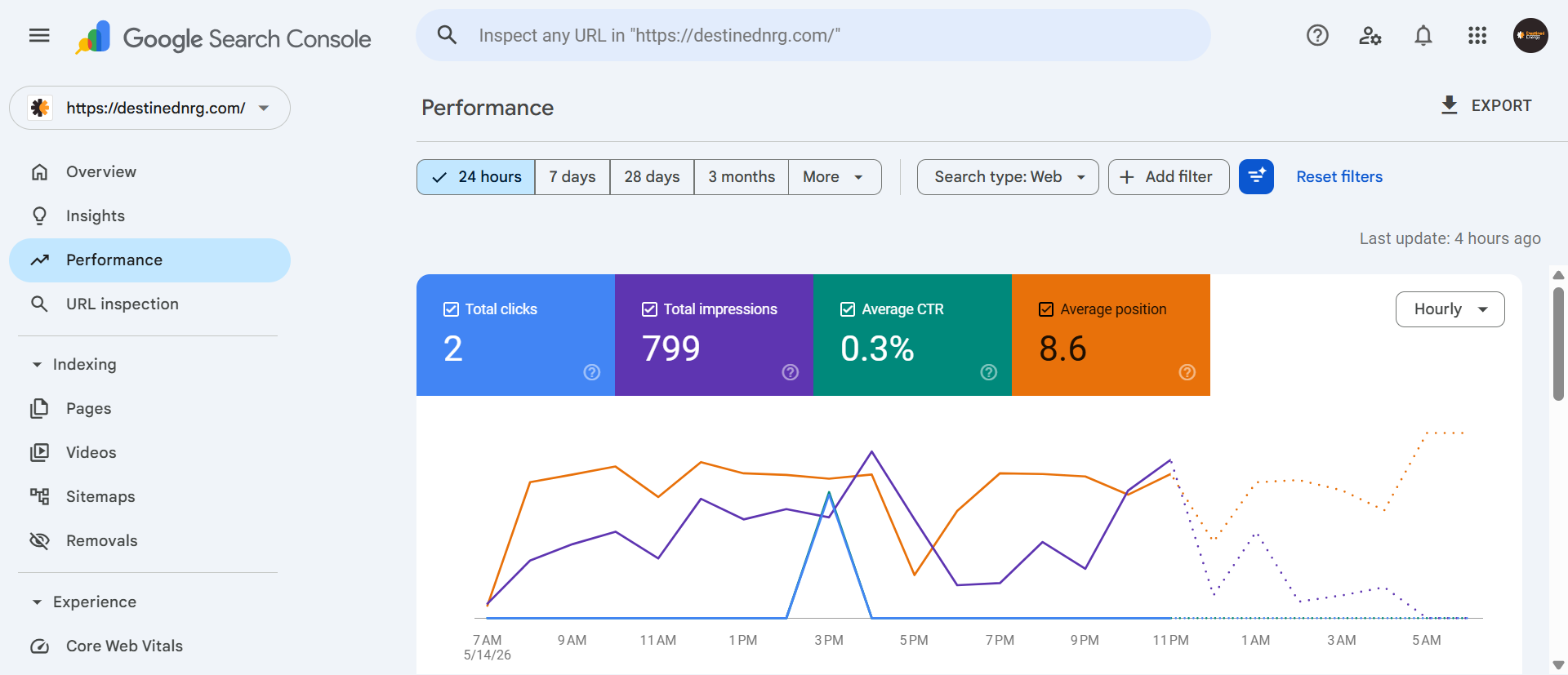The width and height of the screenshot is (1568, 675).
Task: Open users and permissions settings icon
Action: (x=1370, y=35)
